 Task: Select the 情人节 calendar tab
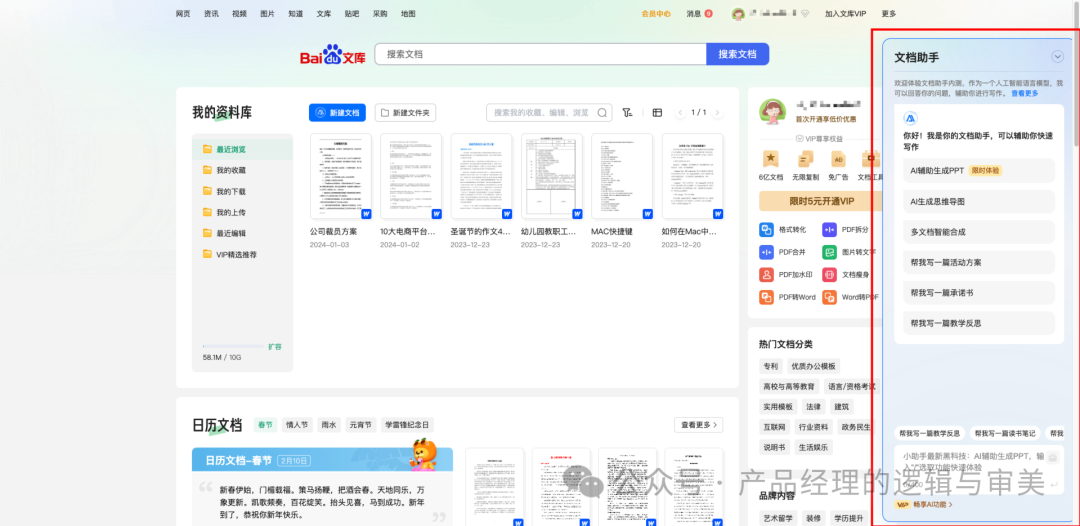298,425
